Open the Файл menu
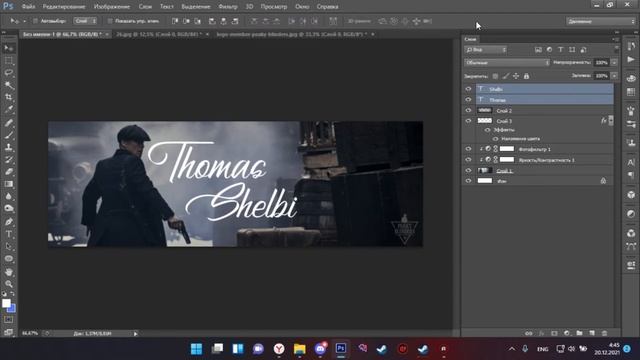This screenshot has width=640, height=360. [28, 7]
